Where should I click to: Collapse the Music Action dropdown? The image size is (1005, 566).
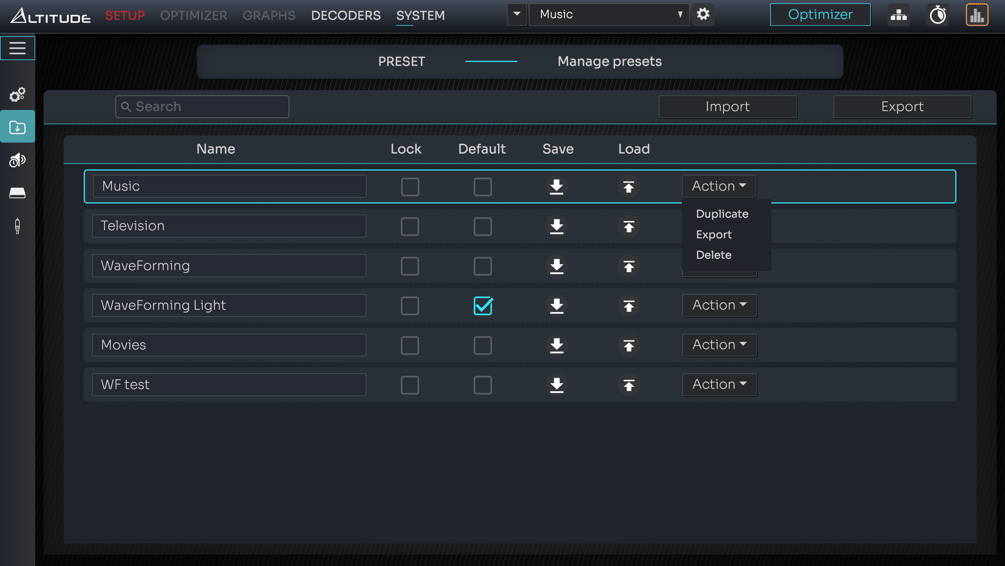(718, 186)
